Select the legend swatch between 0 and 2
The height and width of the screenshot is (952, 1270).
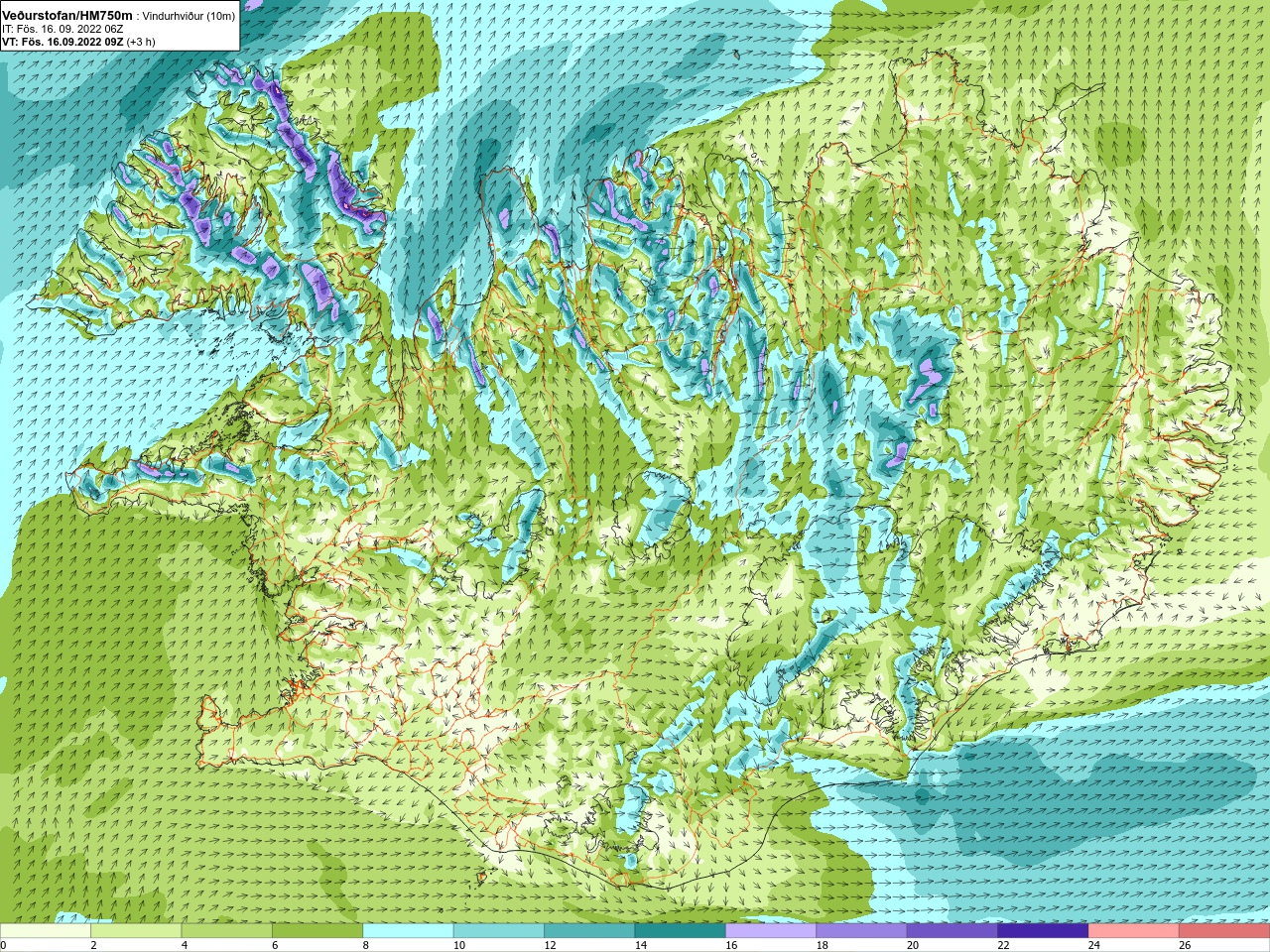tap(46, 931)
